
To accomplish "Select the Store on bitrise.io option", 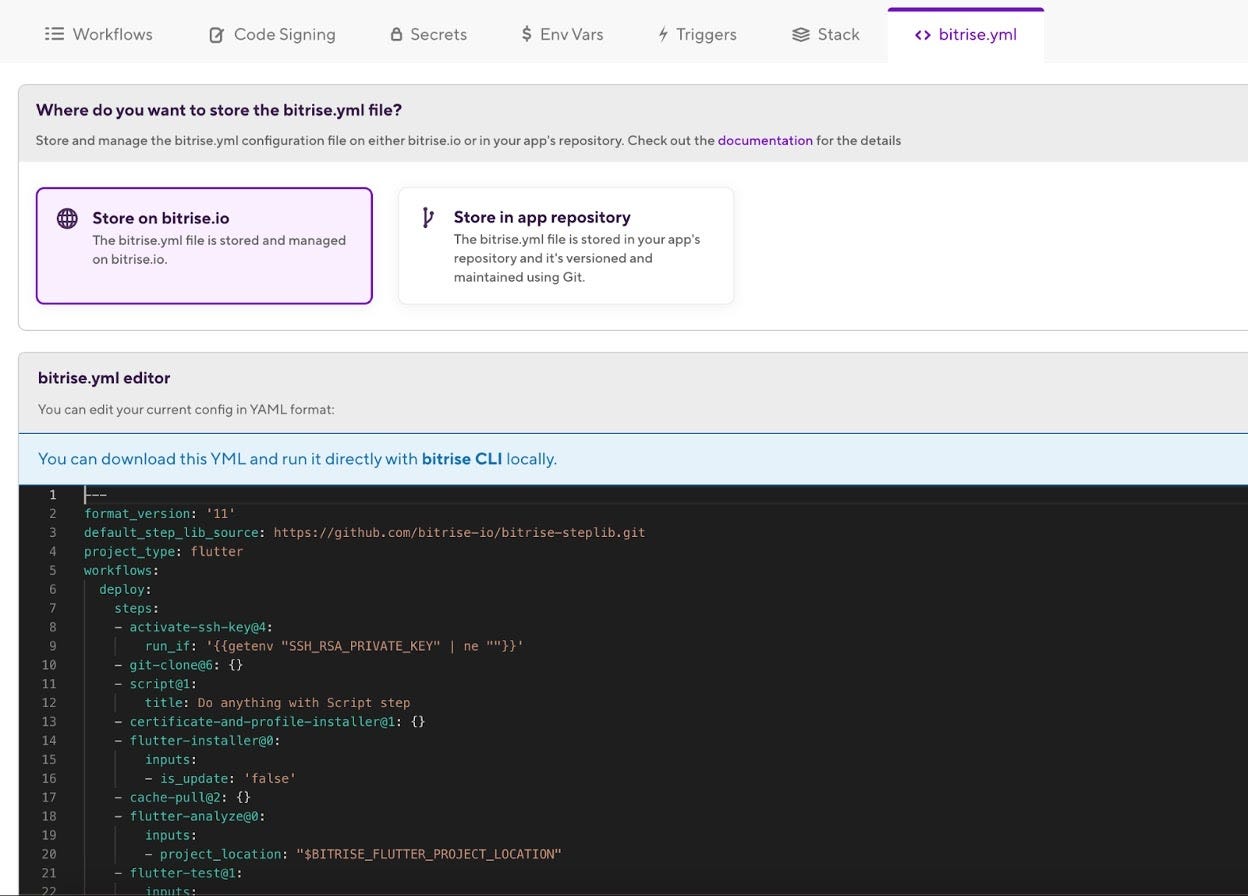I will point(204,246).
